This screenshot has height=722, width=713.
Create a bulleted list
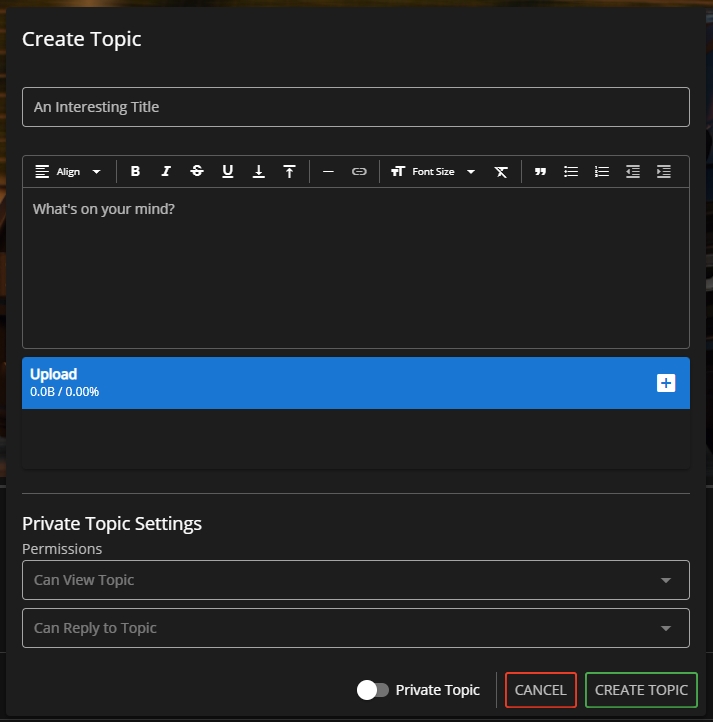(x=571, y=172)
